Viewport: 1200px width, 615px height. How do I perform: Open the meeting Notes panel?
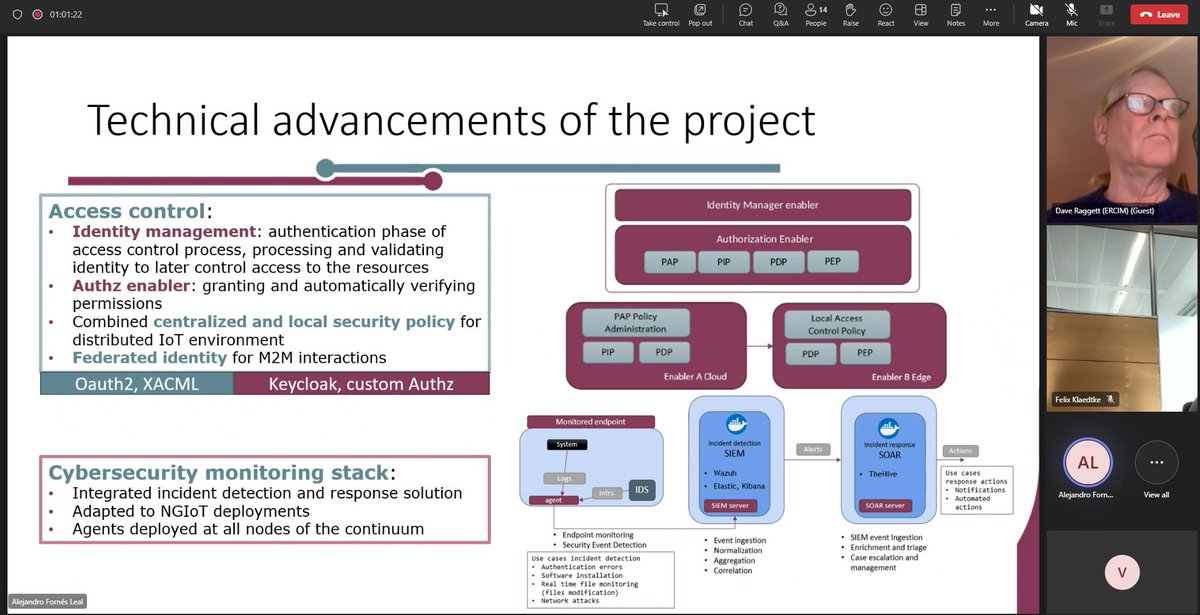coord(955,14)
